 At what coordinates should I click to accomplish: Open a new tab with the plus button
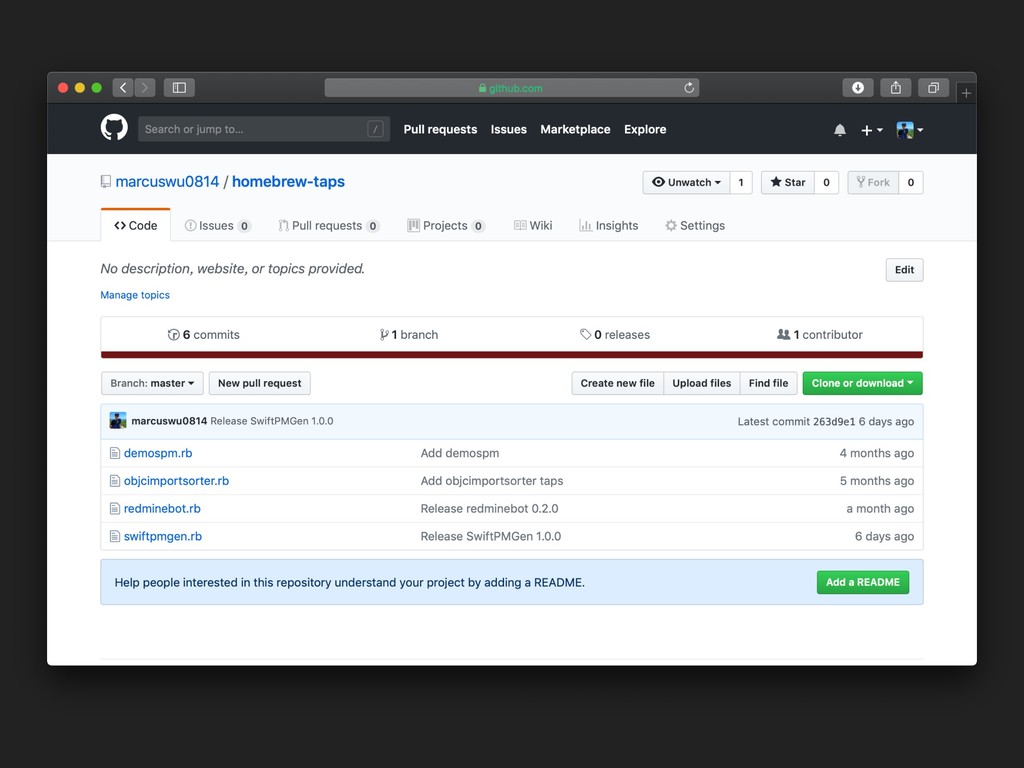point(967,93)
